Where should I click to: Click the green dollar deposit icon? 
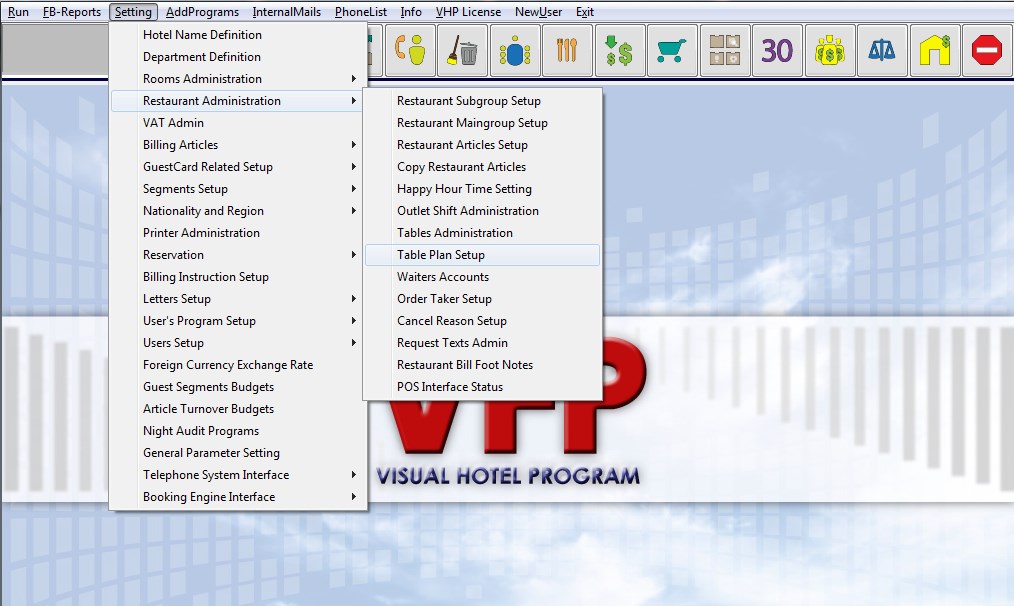[x=619, y=48]
